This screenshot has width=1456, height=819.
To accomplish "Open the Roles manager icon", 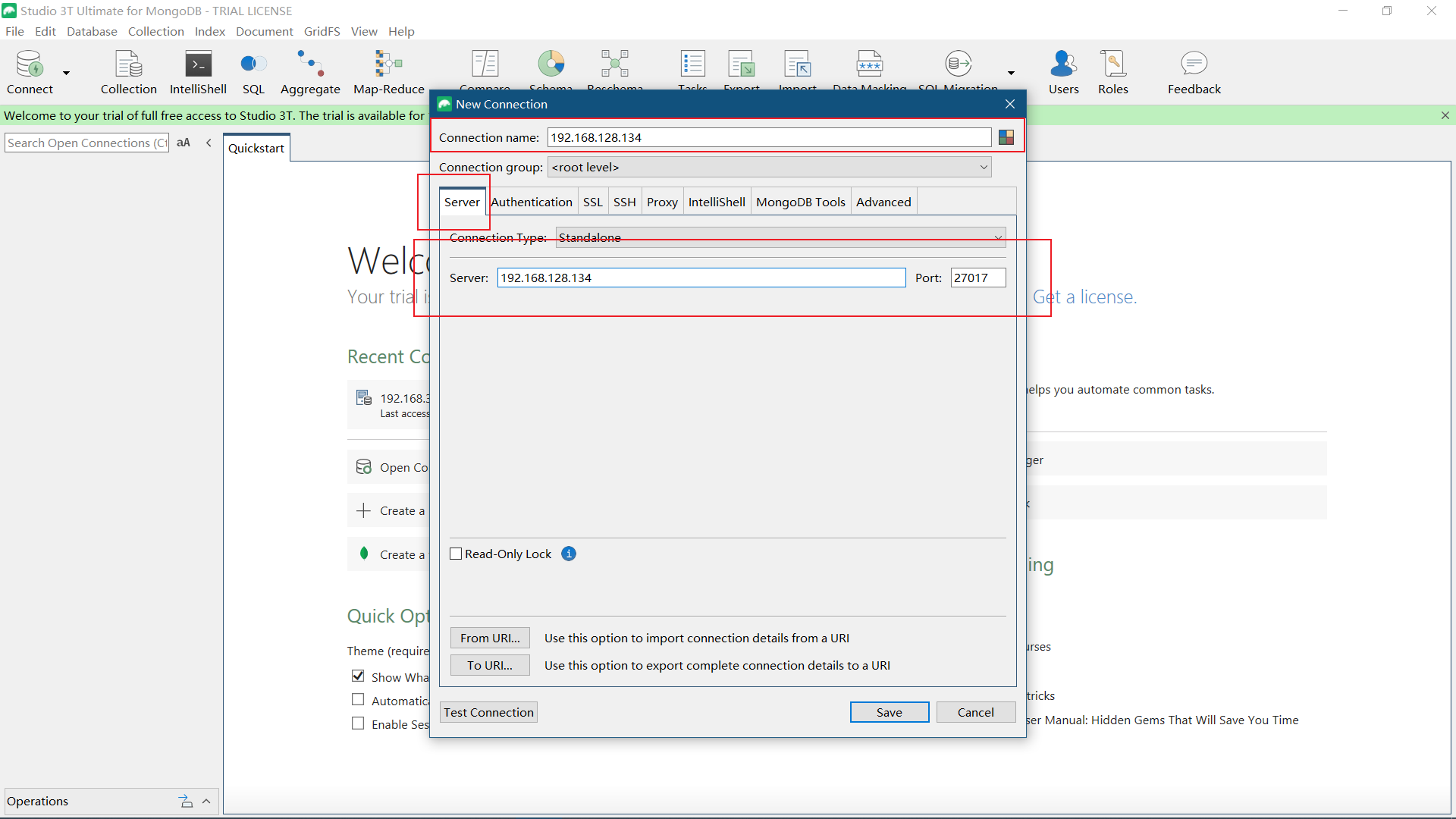I will click(x=1113, y=72).
